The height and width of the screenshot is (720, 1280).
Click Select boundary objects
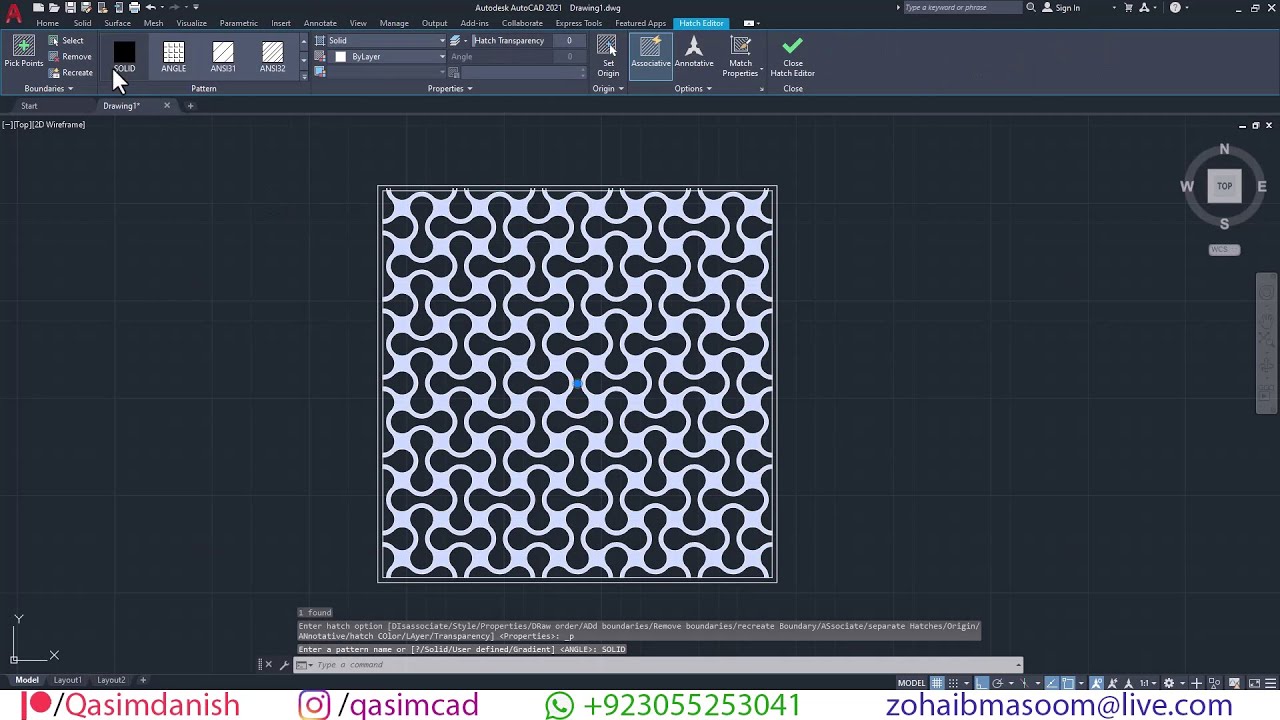pyautogui.click(x=66, y=41)
